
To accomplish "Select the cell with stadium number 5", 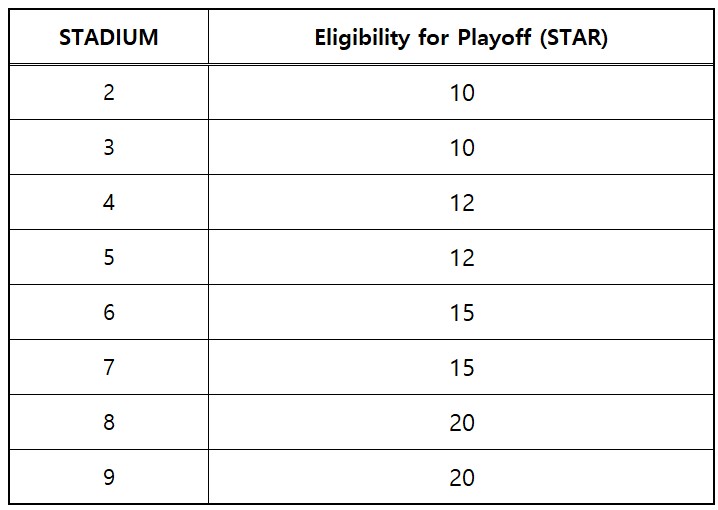I will coord(109,257).
